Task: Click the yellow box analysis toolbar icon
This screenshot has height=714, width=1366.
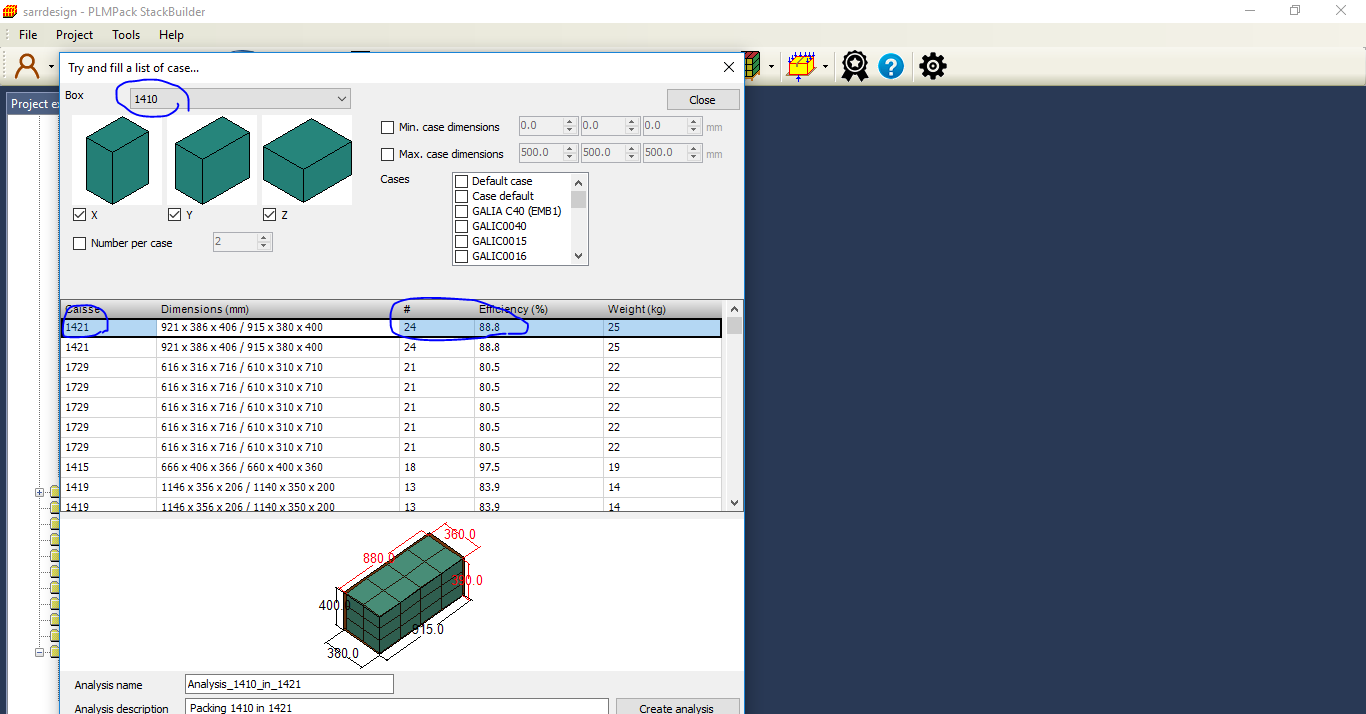Action: pos(800,66)
